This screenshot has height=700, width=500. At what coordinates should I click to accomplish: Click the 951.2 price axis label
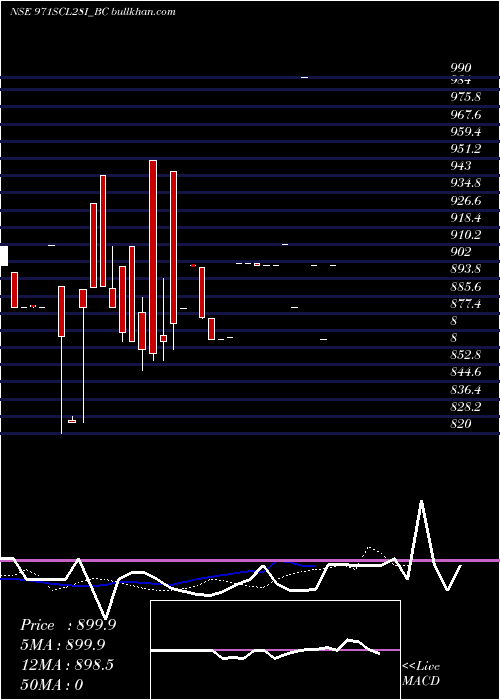tap(465, 149)
